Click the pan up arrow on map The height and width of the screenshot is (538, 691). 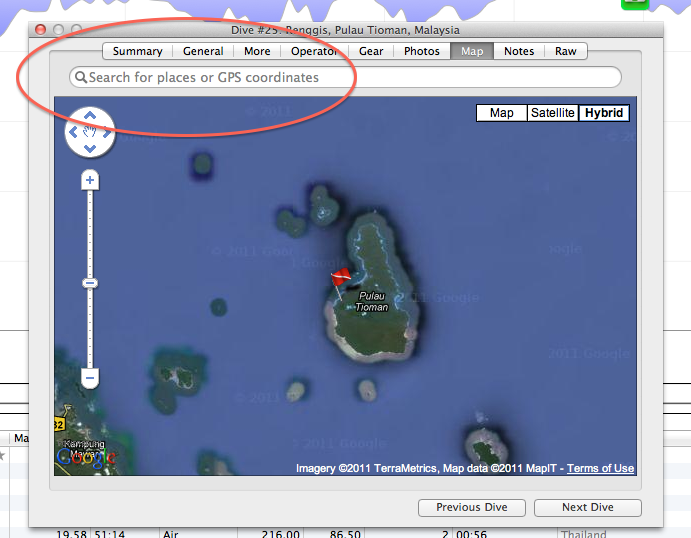[90, 115]
